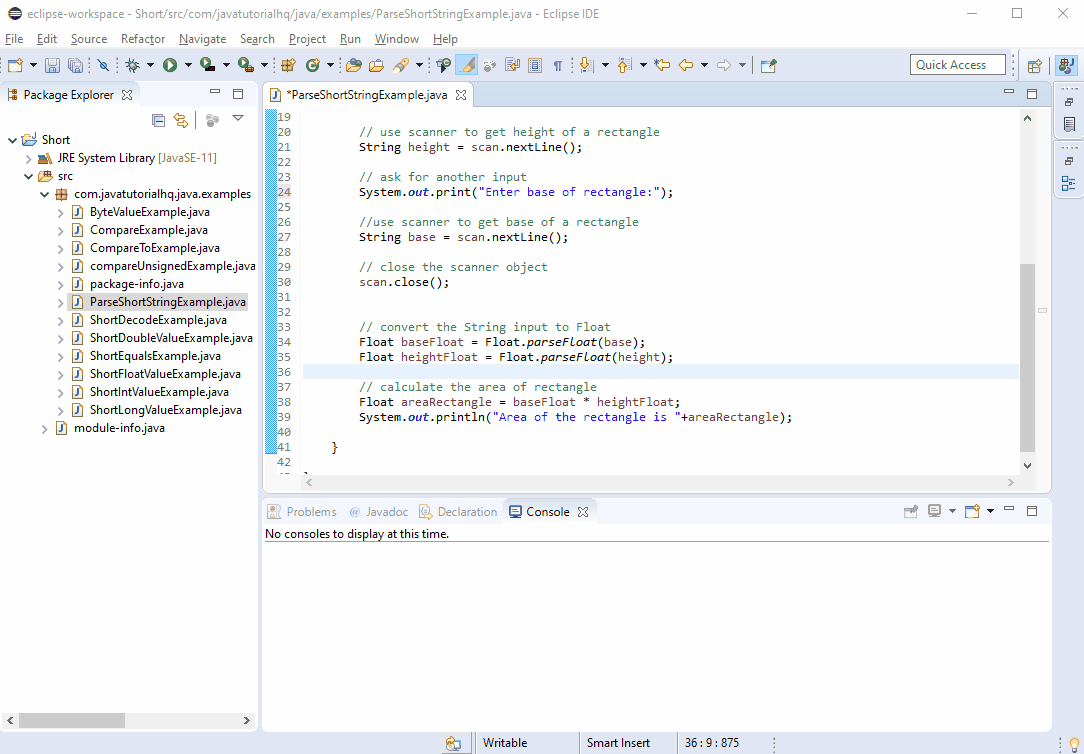Open Package Explorer View Menu triangle

click(238, 118)
